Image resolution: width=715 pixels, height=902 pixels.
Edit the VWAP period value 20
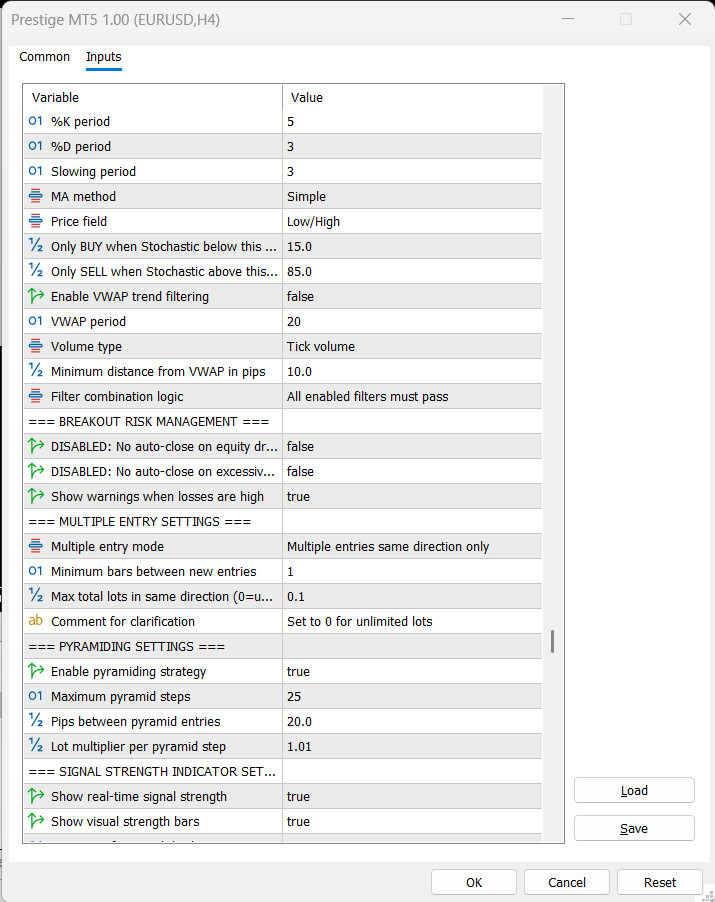pos(412,322)
